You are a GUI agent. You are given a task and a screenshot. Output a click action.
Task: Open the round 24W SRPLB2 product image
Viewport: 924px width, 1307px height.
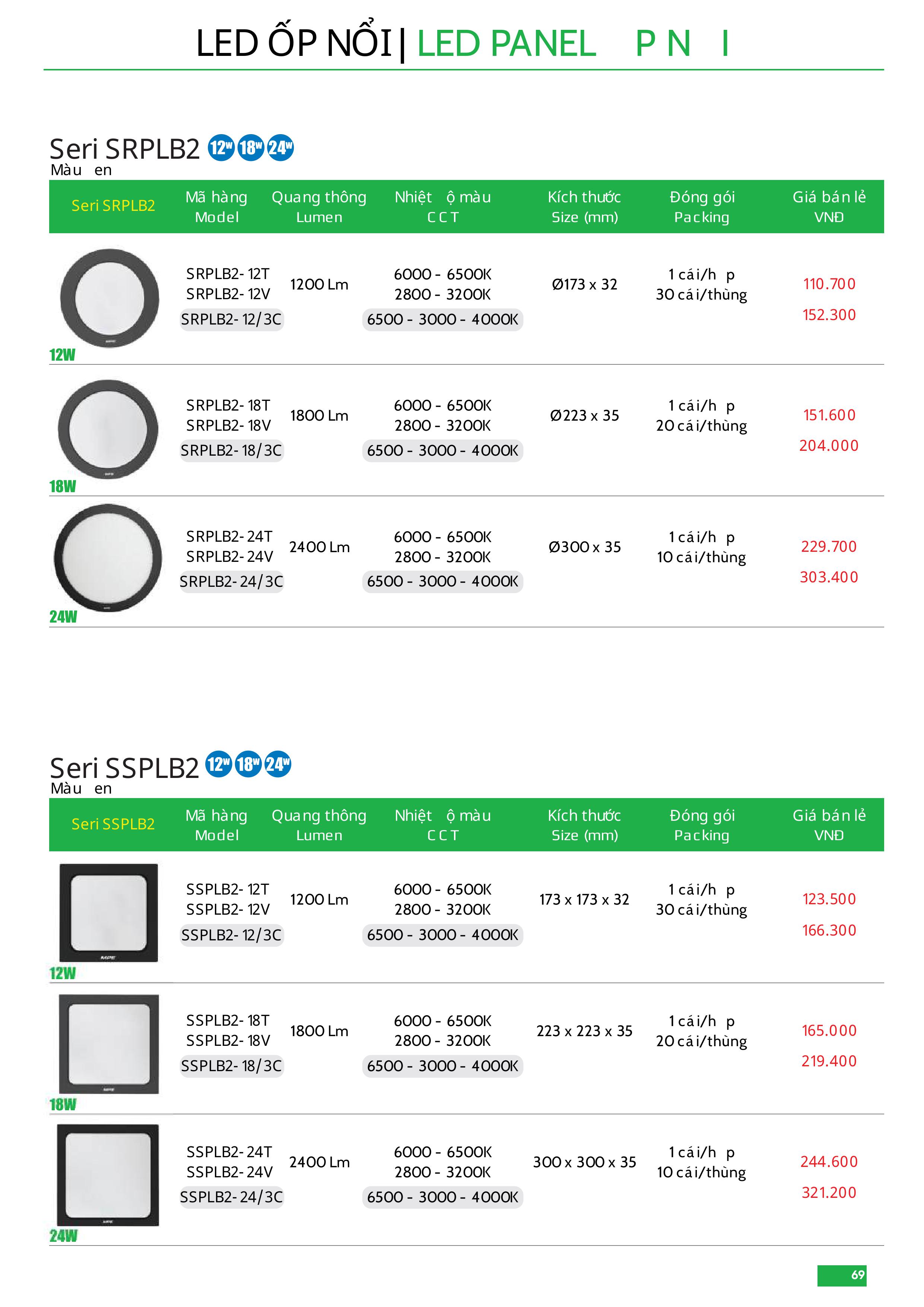coord(108,558)
